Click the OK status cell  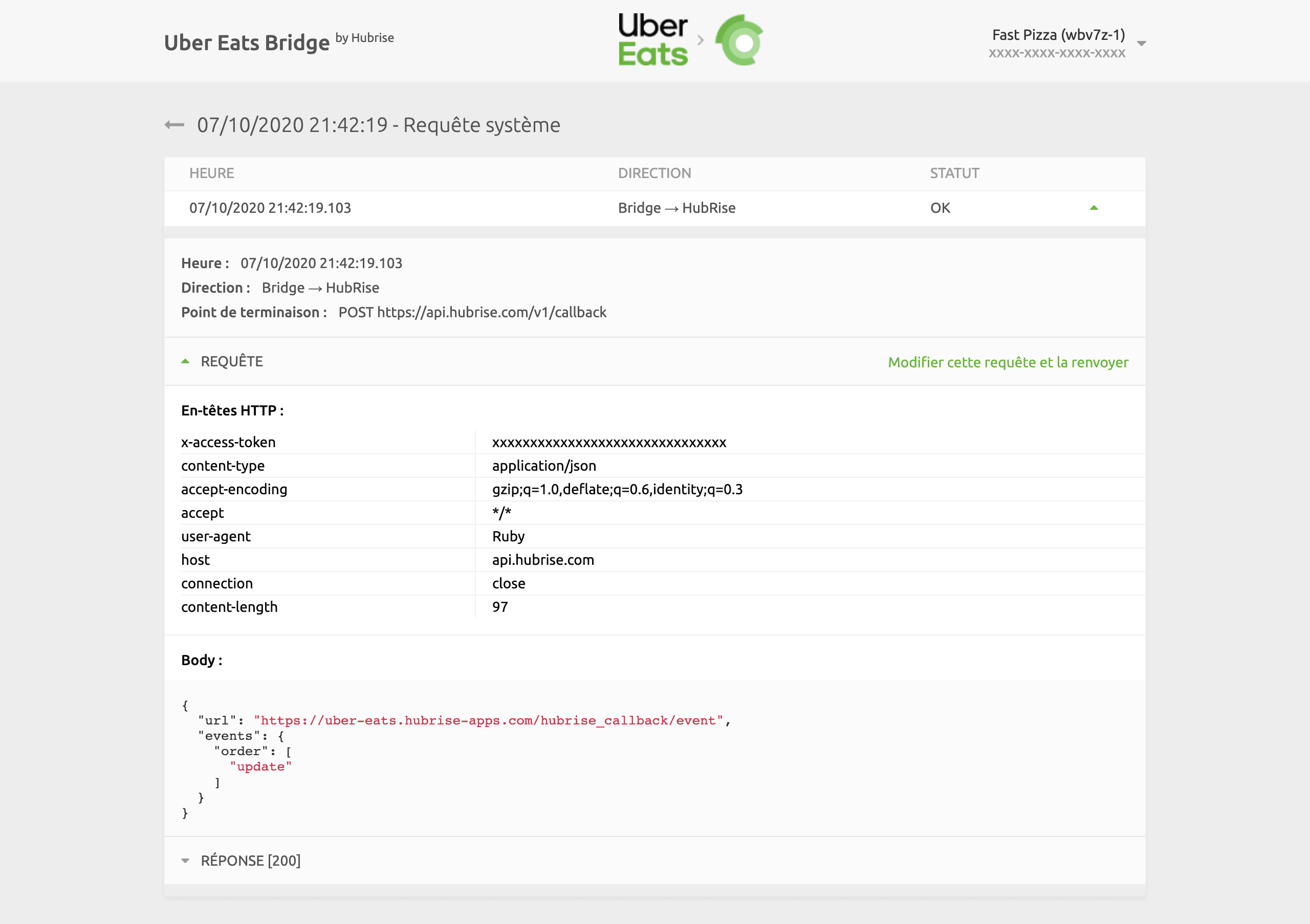(x=940, y=208)
